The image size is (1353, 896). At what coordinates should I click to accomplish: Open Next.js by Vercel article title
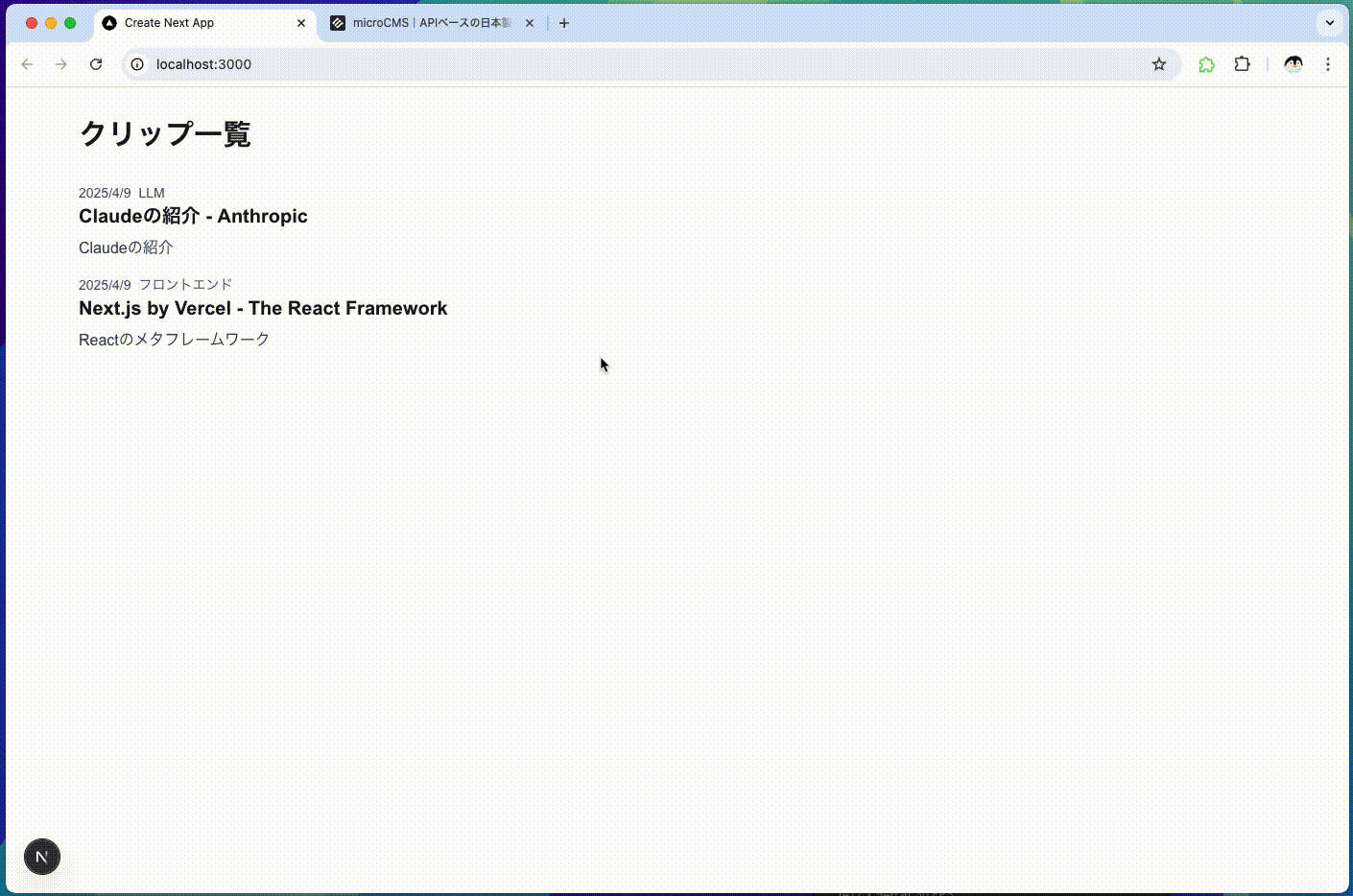(x=263, y=308)
